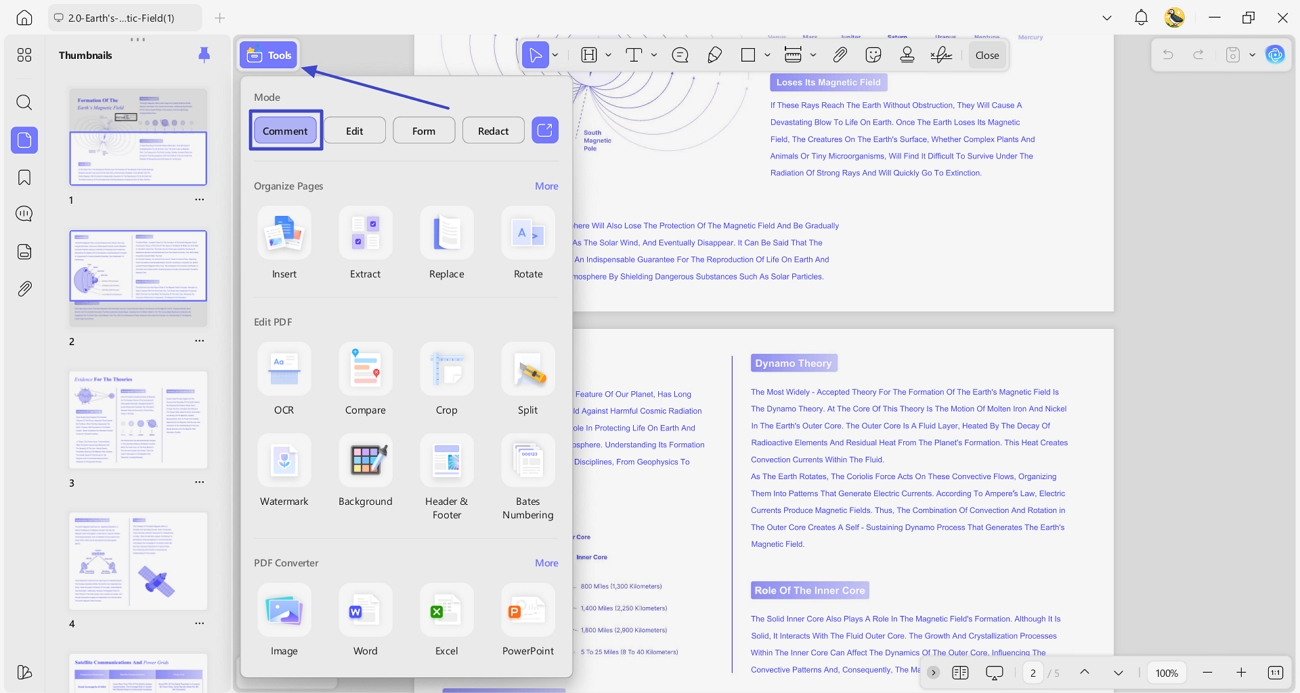
Task: Open the attachments panel in sidebar
Action: click(24, 288)
